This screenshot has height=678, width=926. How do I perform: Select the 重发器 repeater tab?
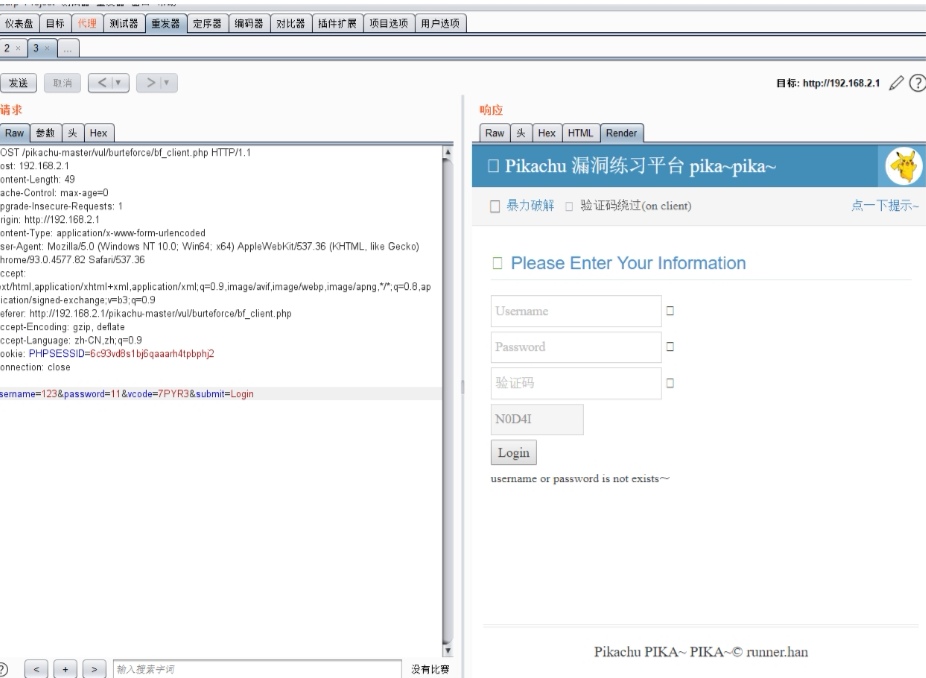[x=166, y=24]
